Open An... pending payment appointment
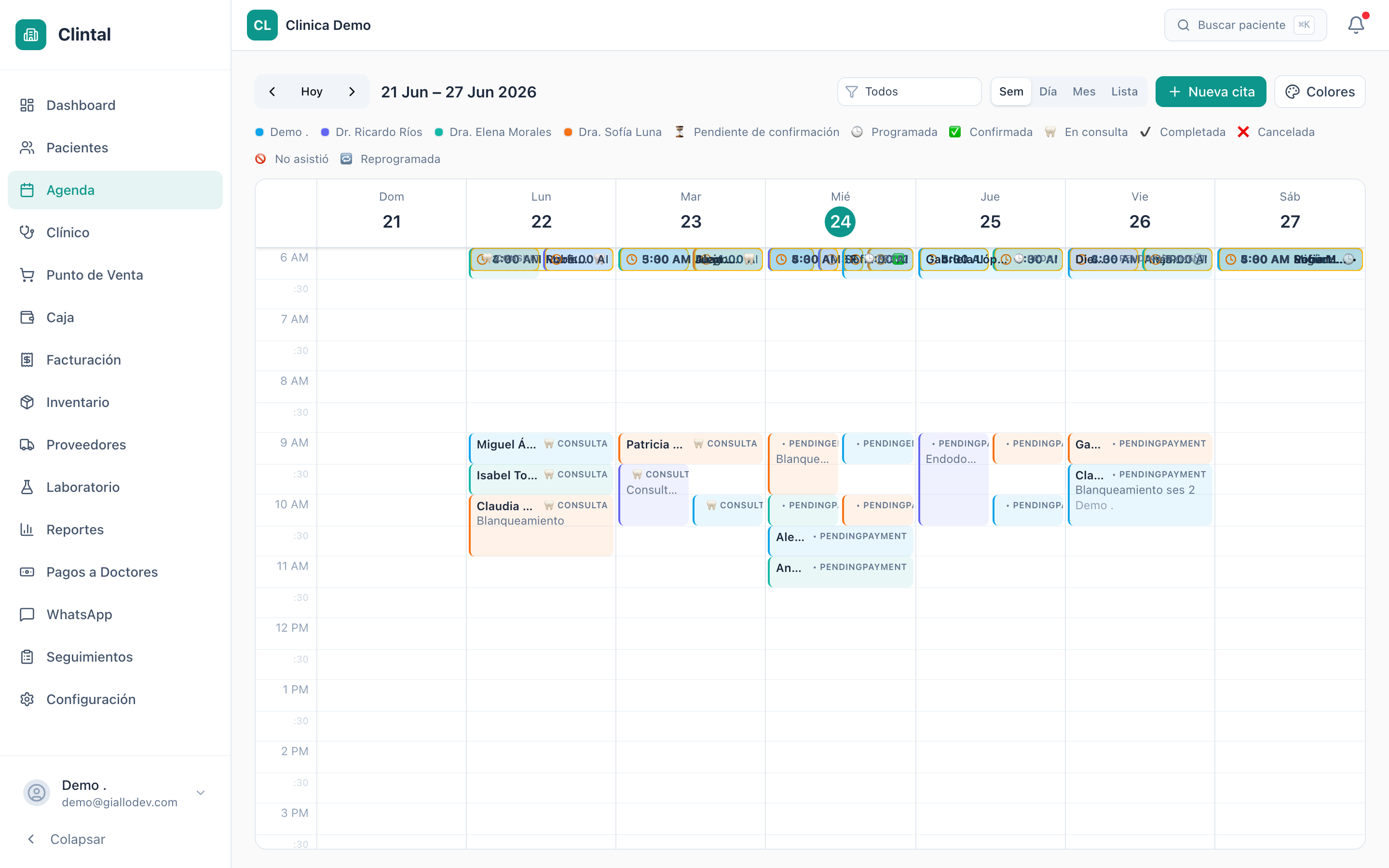This screenshot has width=1389, height=868. click(x=840, y=571)
